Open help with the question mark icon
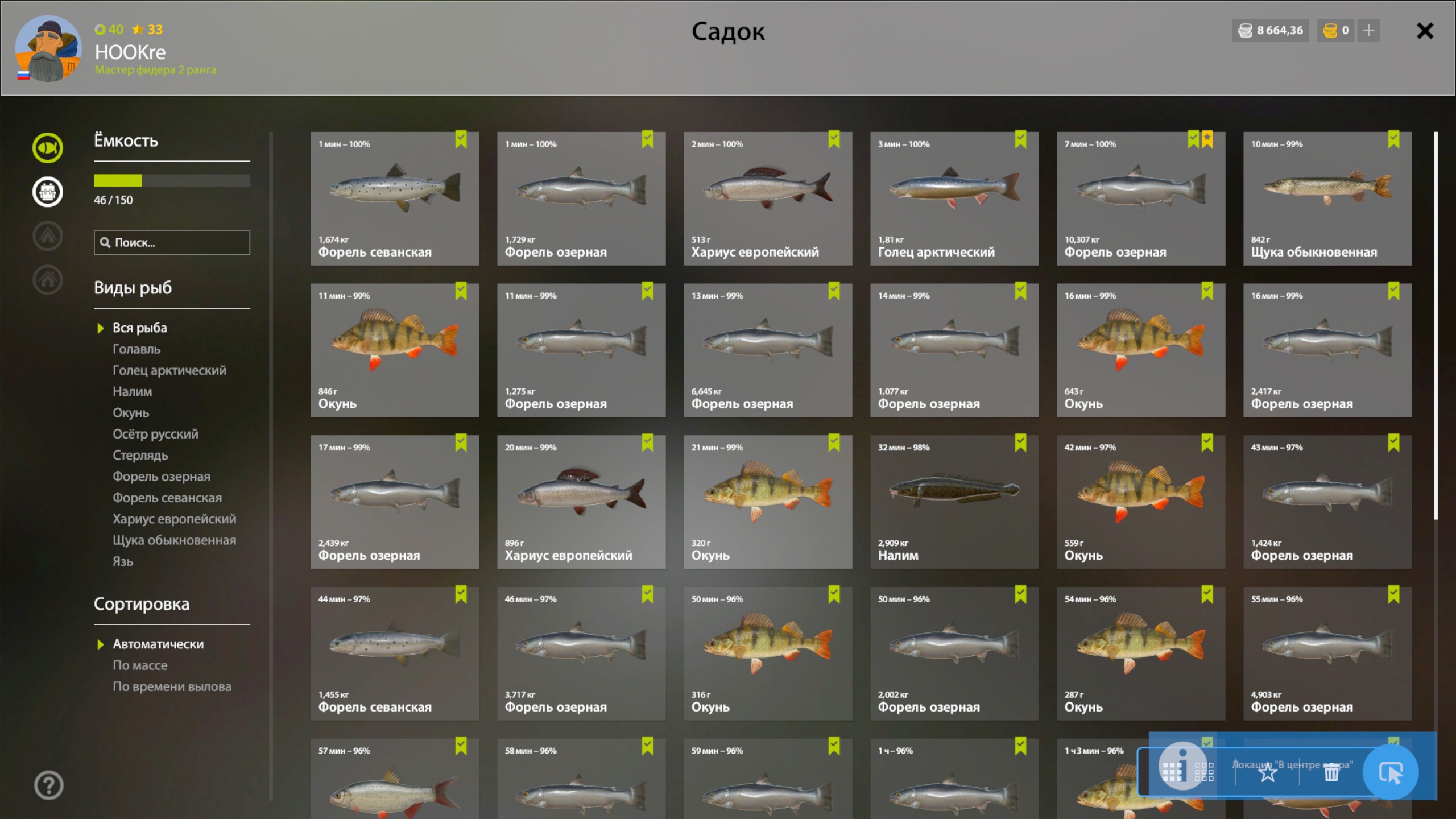 coord(48,785)
